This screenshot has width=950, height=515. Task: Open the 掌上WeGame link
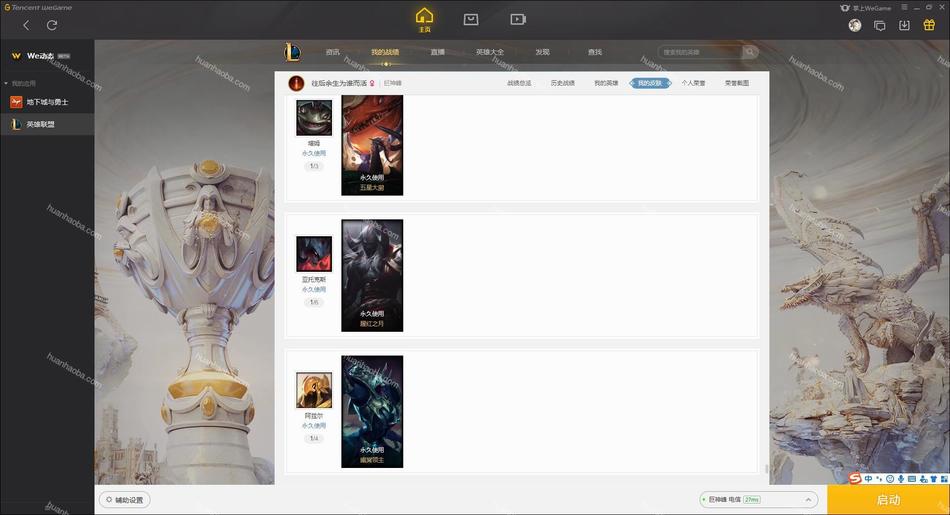[x=866, y=8]
